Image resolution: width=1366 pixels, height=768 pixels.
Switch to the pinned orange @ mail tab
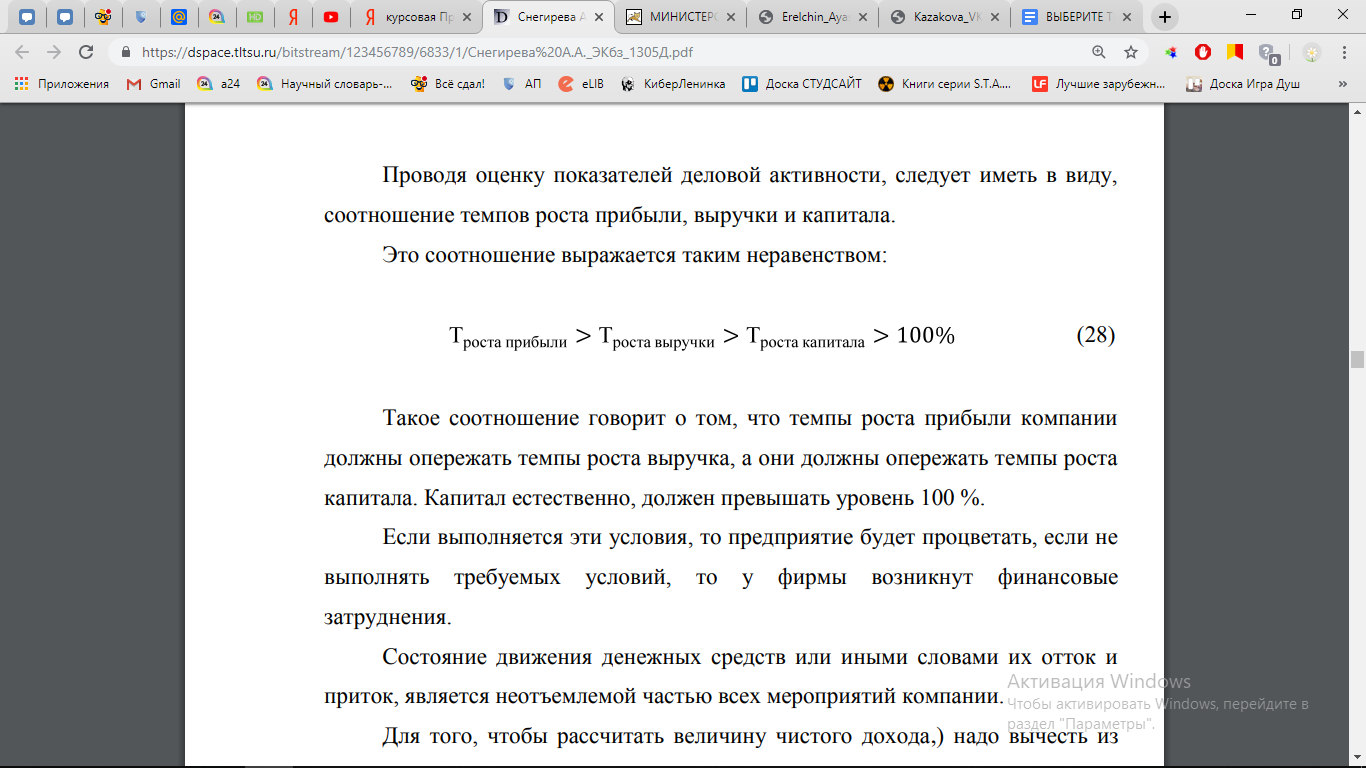pos(179,17)
